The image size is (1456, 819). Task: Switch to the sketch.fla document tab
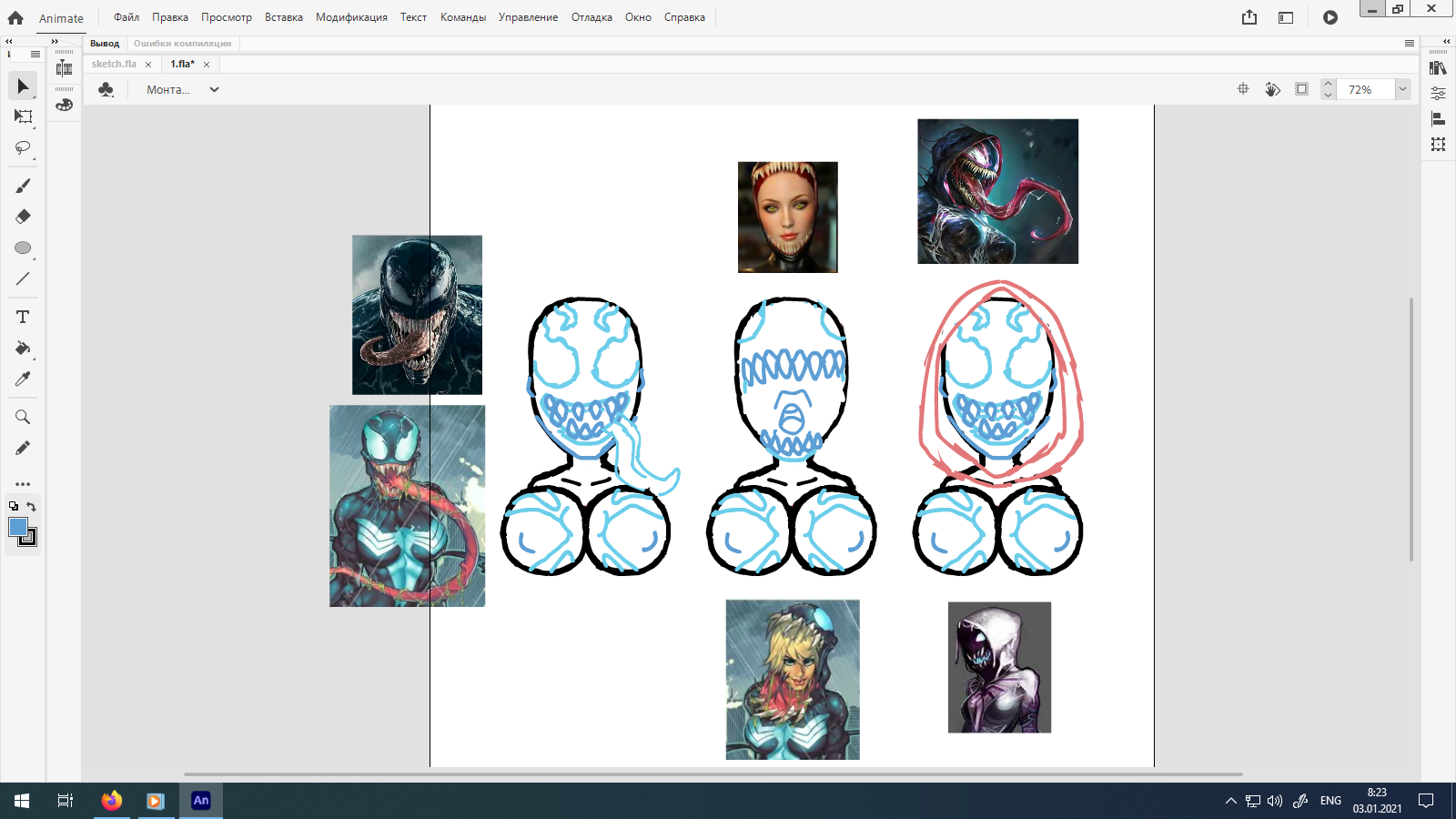[x=114, y=64]
